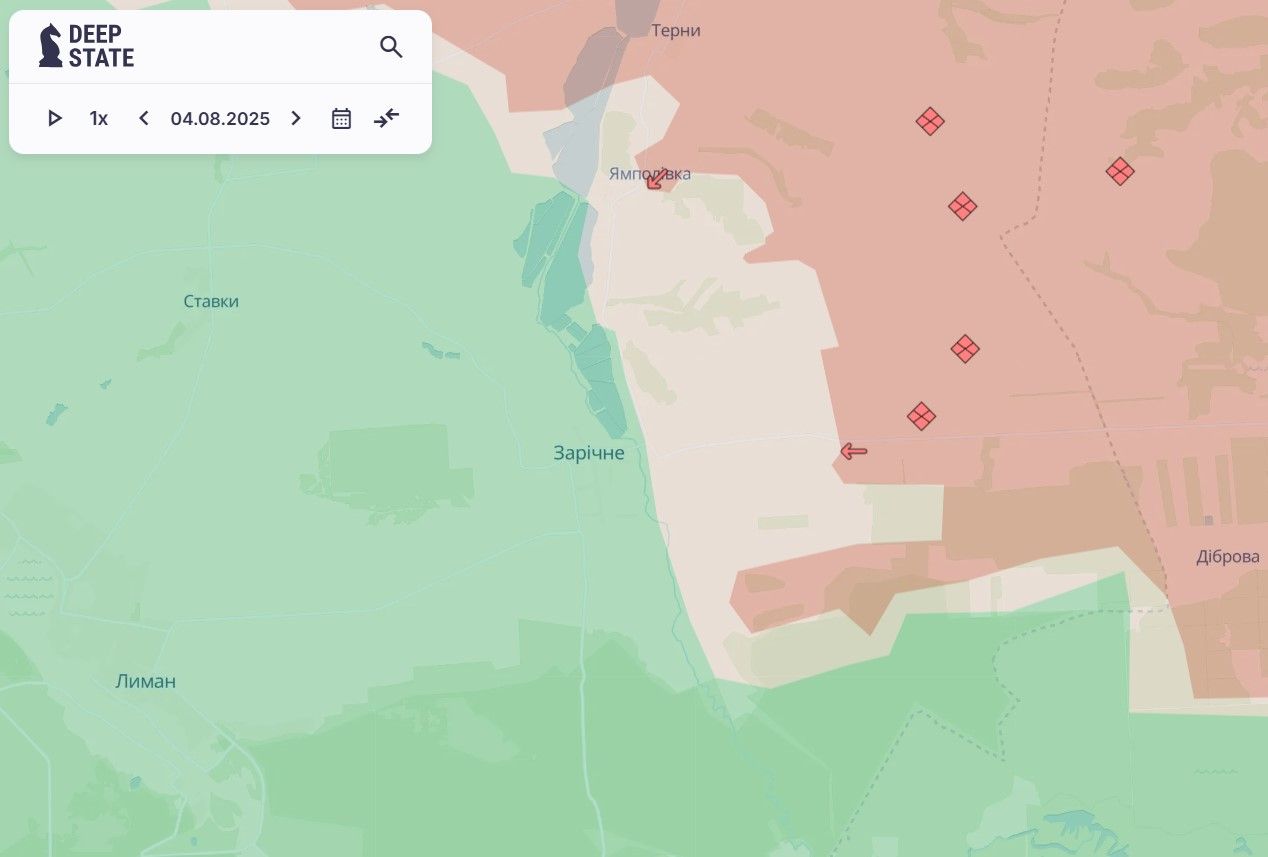This screenshot has width=1268, height=857.
Task: Click the red arrow east of Зарічне
Action: tap(853, 452)
